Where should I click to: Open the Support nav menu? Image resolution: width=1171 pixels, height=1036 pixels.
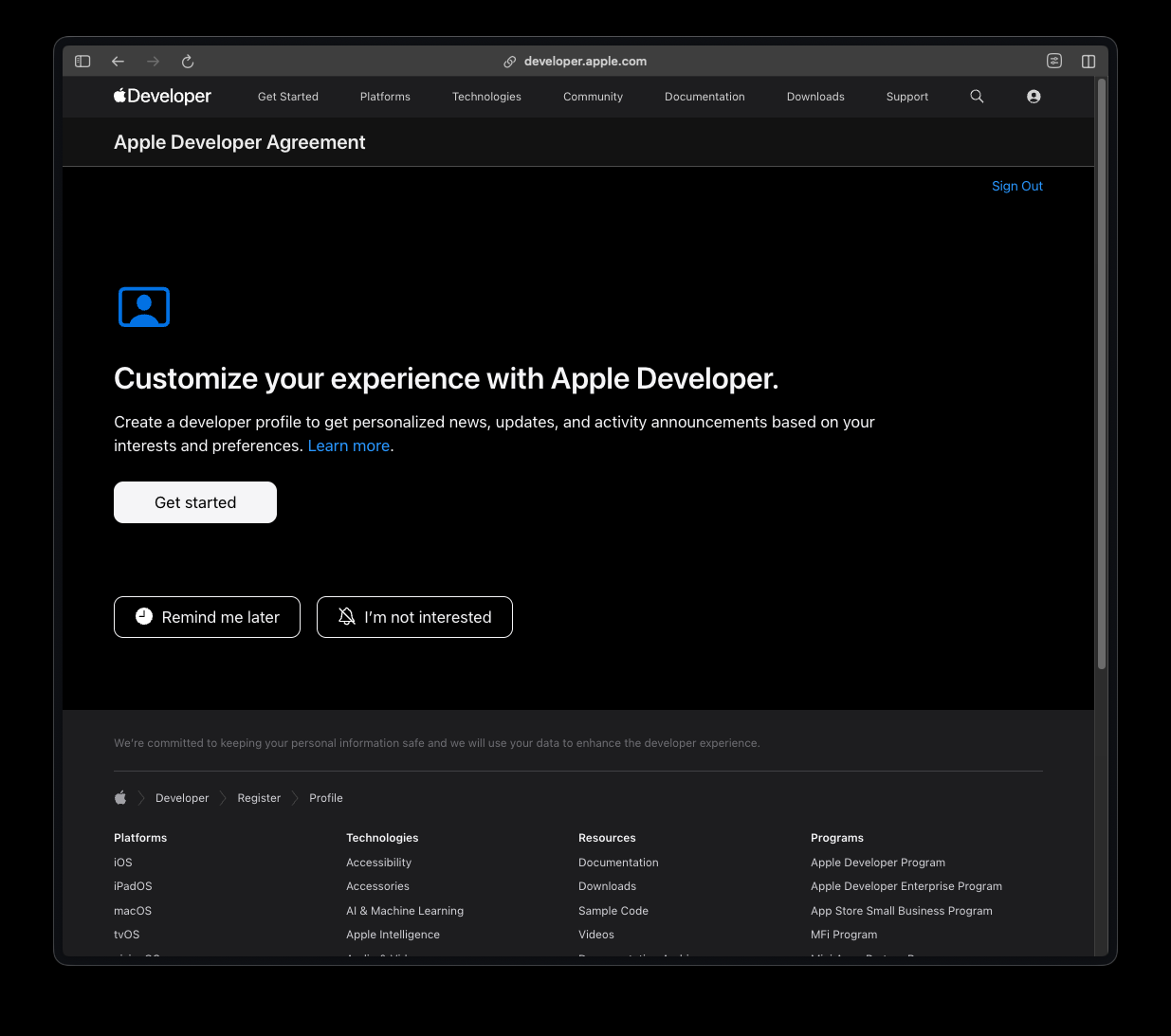pos(907,97)
